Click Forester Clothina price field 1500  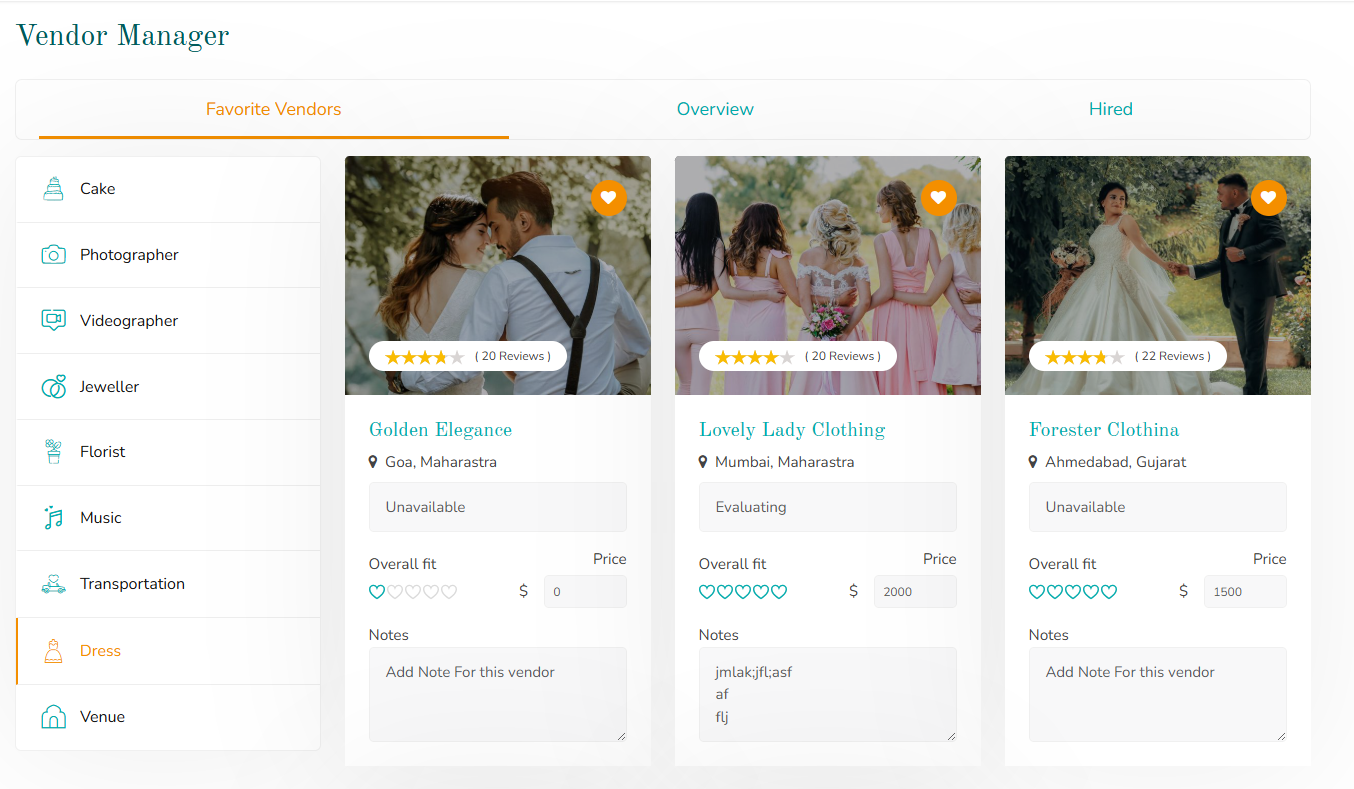coord(1245,591)
